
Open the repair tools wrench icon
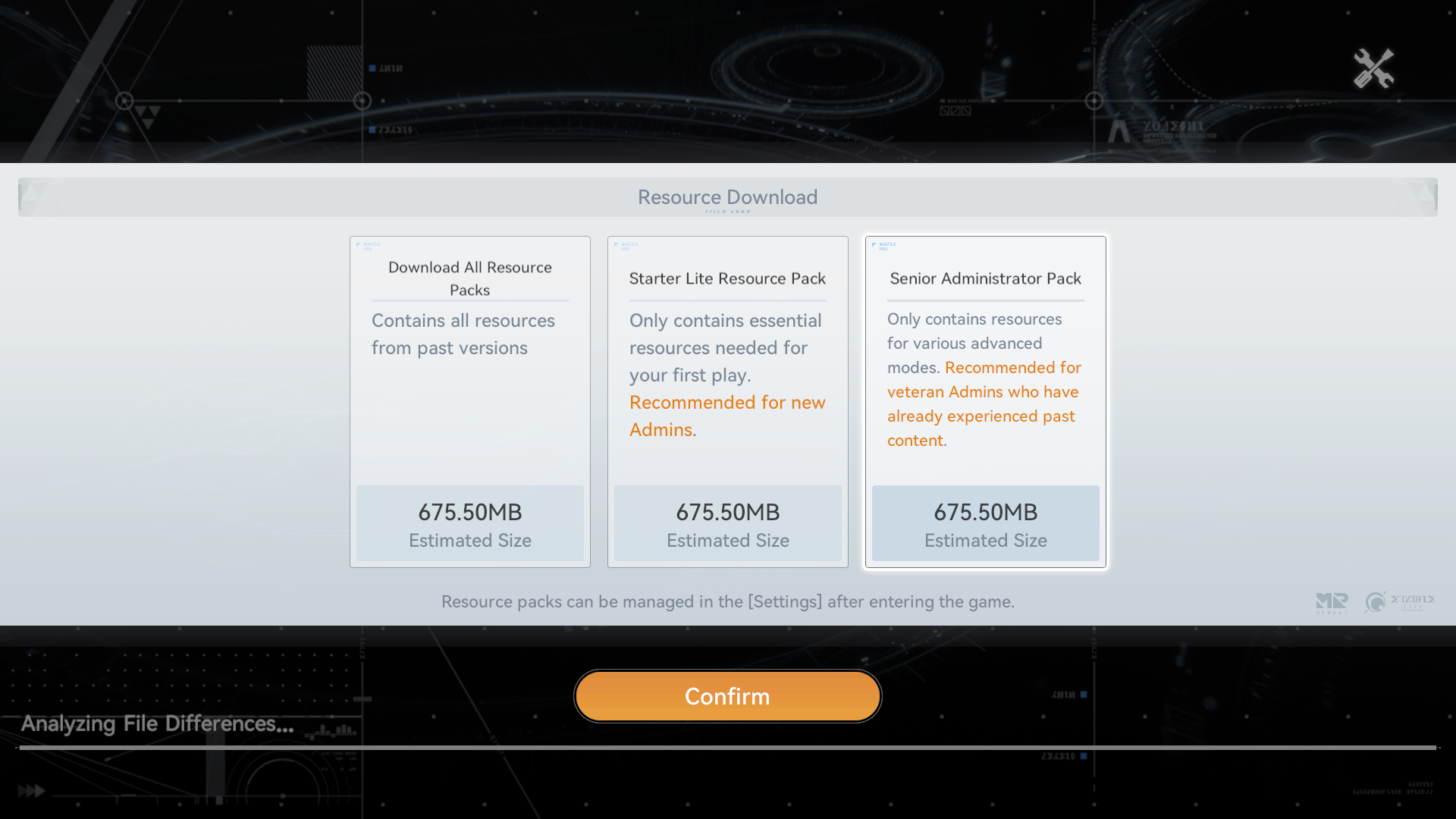[1373, 68]
